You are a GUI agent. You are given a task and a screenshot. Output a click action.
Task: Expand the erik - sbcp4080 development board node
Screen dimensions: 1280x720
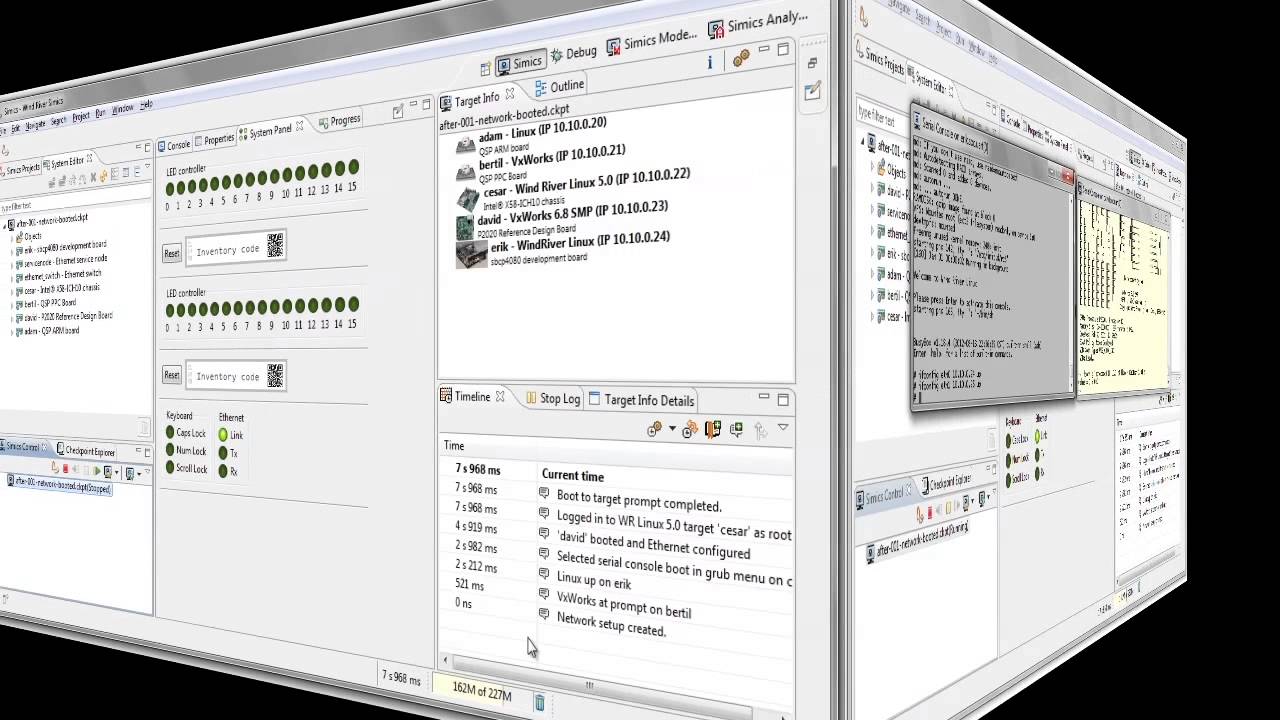[x=14, y=250]
